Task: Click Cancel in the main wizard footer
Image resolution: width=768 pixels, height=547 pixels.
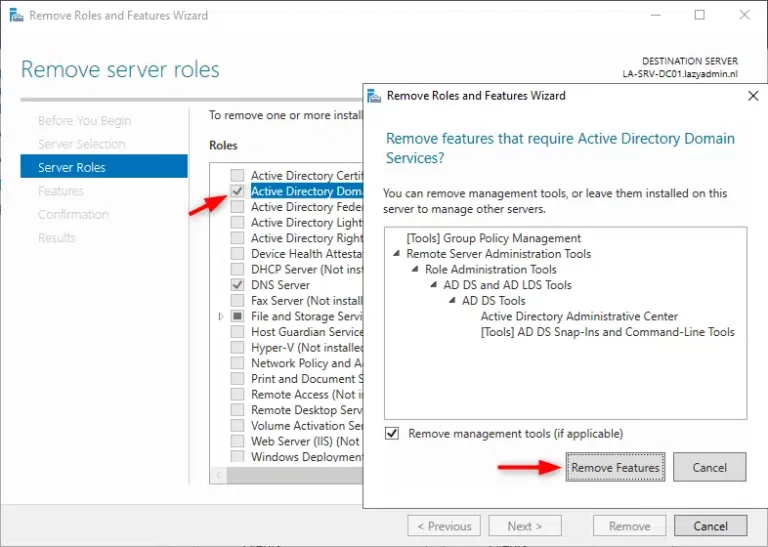Action: (711, 526)
